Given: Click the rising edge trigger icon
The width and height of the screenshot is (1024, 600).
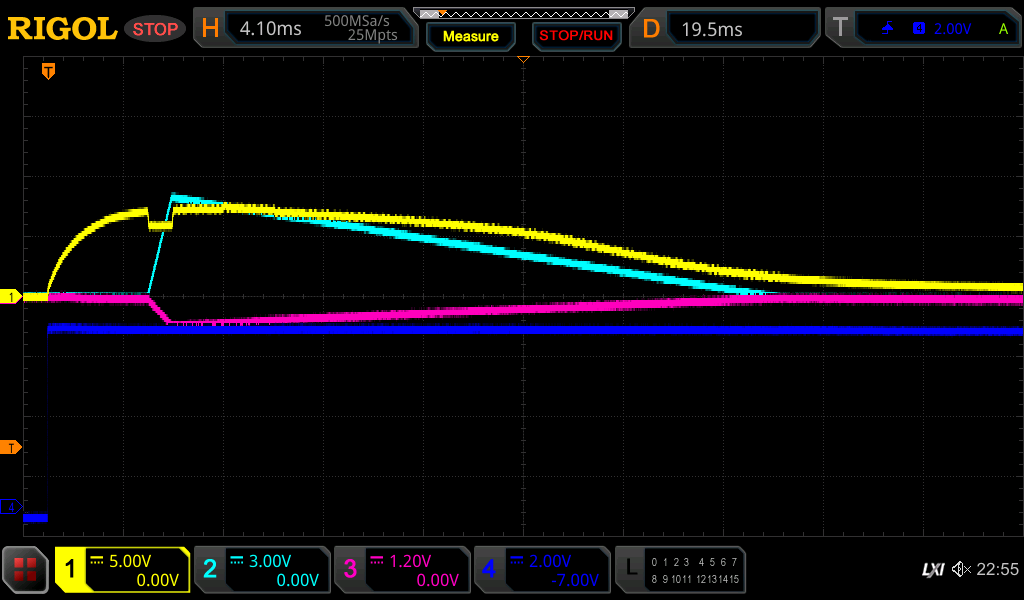Looking at the screenshot, I should (x=887, y=29).
